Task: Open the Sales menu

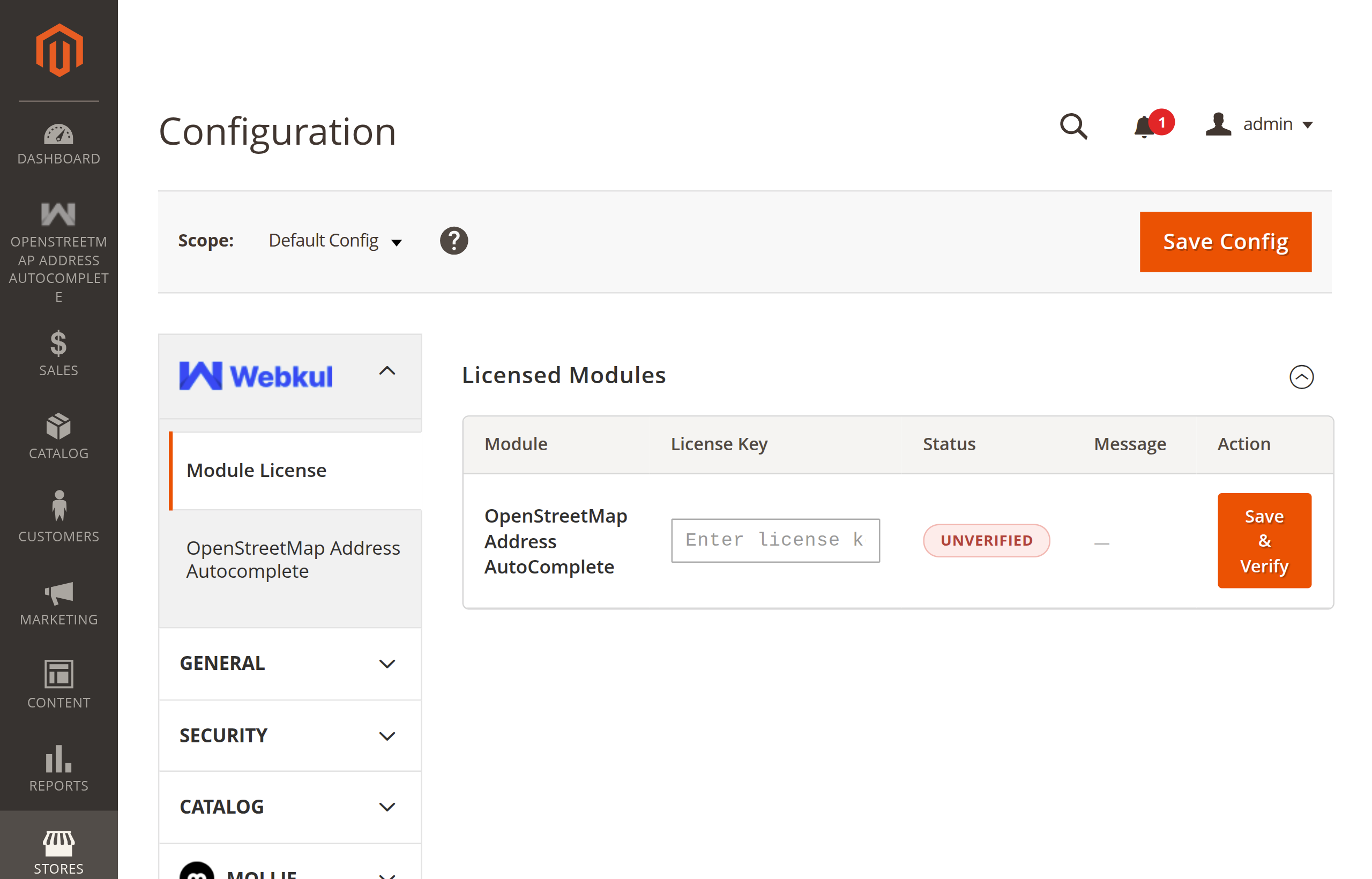Action: [59, 353]
